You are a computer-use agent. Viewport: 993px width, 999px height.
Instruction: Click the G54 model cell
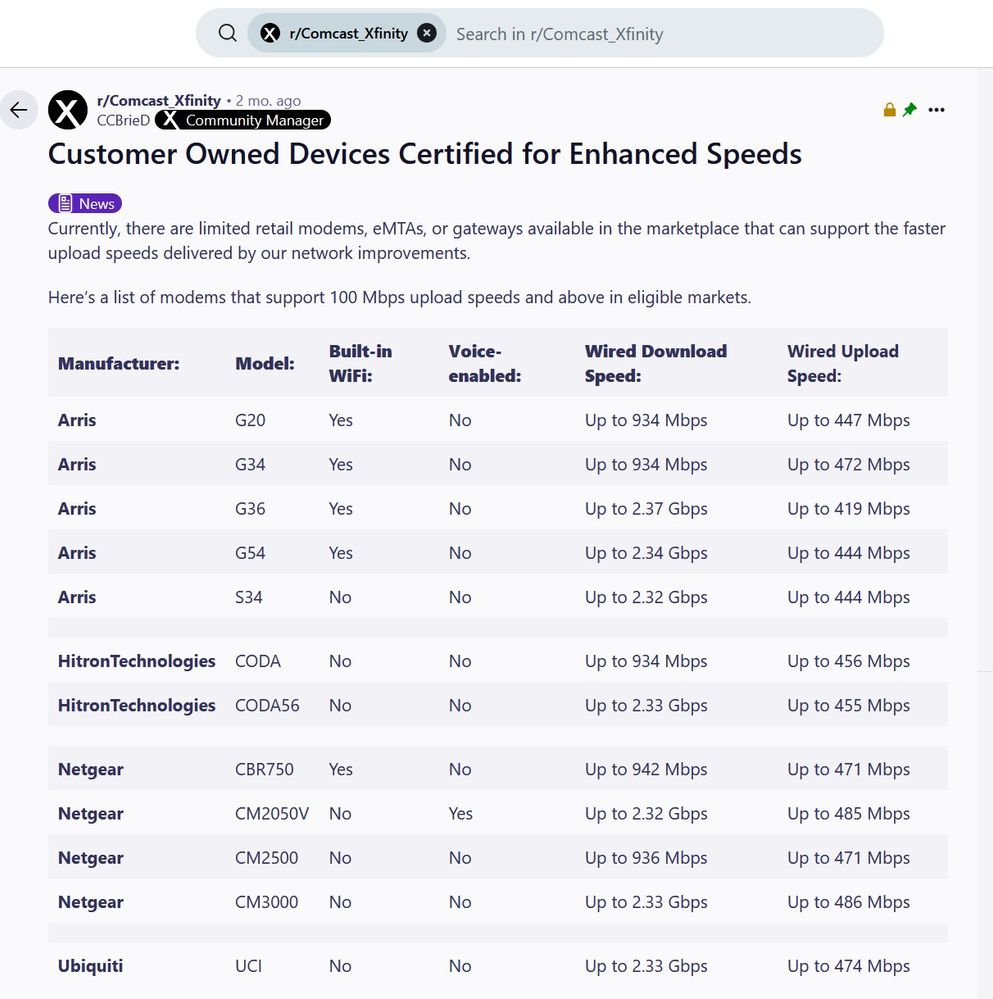coord(250,553)
